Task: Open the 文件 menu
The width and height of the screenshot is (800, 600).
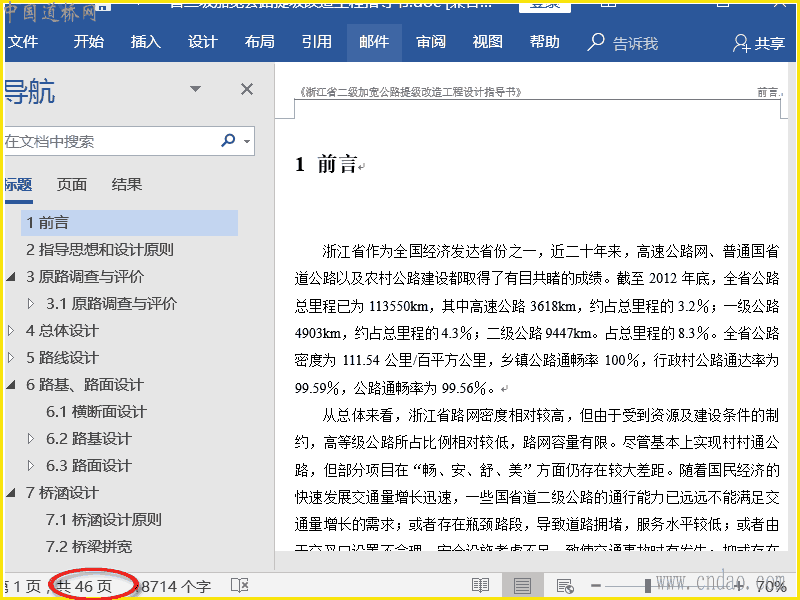Action: click(22, 42)
